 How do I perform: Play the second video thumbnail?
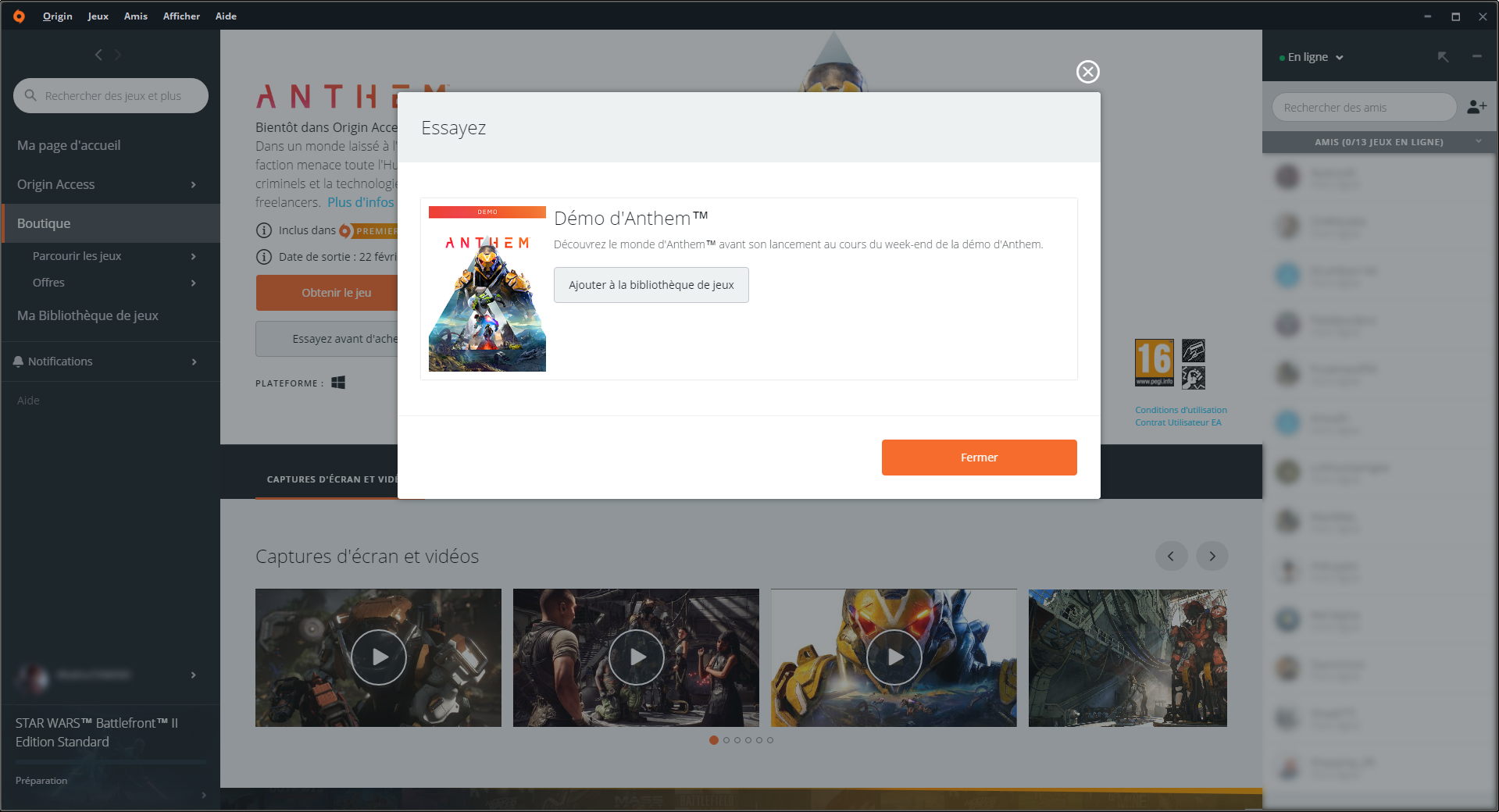[x=636, y=657]
